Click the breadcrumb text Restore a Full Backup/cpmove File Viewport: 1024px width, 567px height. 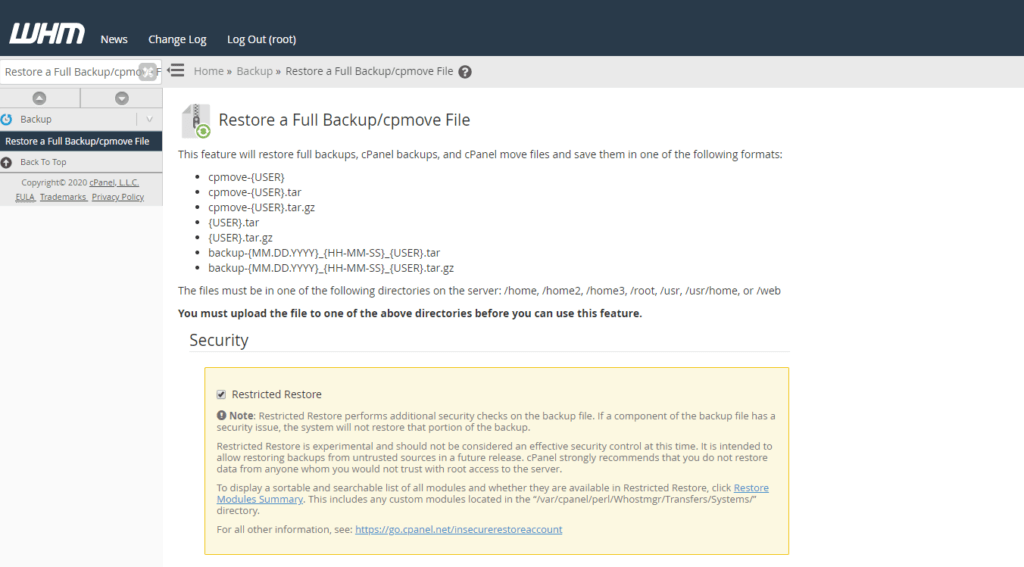(x=369, y=71)
